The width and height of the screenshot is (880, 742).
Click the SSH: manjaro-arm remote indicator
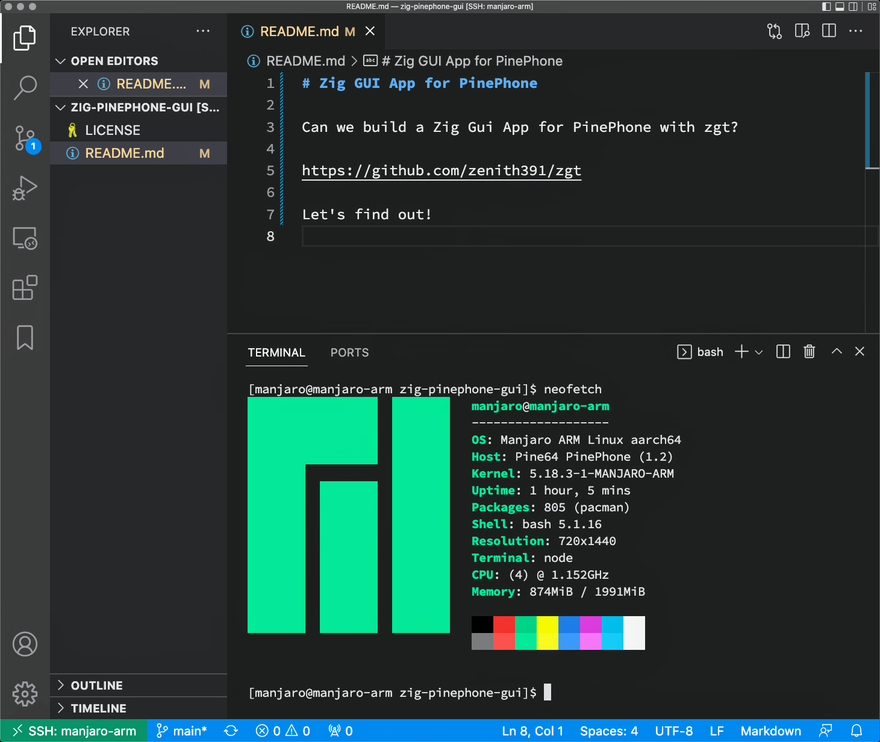tap(74, 731)
